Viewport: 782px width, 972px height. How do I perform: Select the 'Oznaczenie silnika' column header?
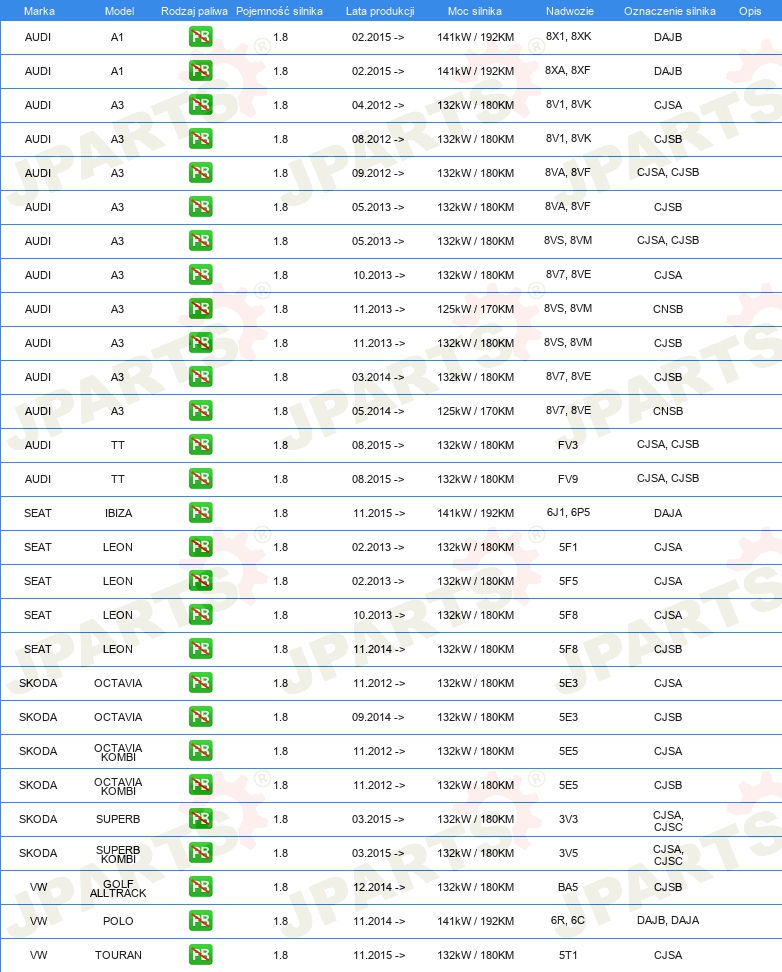[x=670, y=11]
